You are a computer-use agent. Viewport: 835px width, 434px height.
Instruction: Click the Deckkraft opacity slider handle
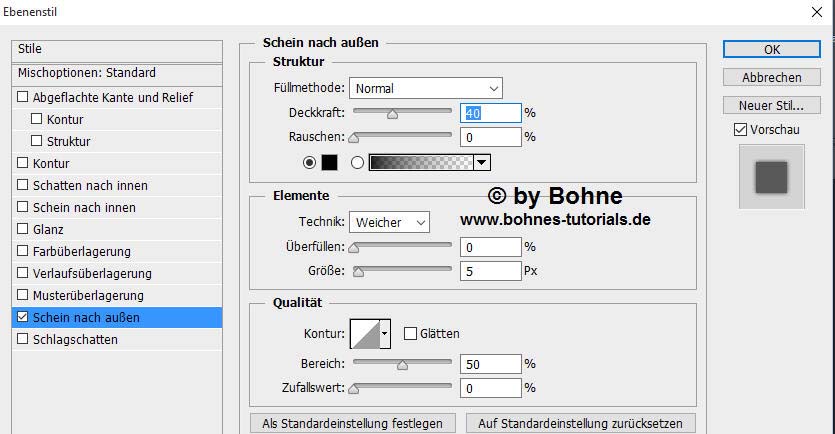pos(392,114)
